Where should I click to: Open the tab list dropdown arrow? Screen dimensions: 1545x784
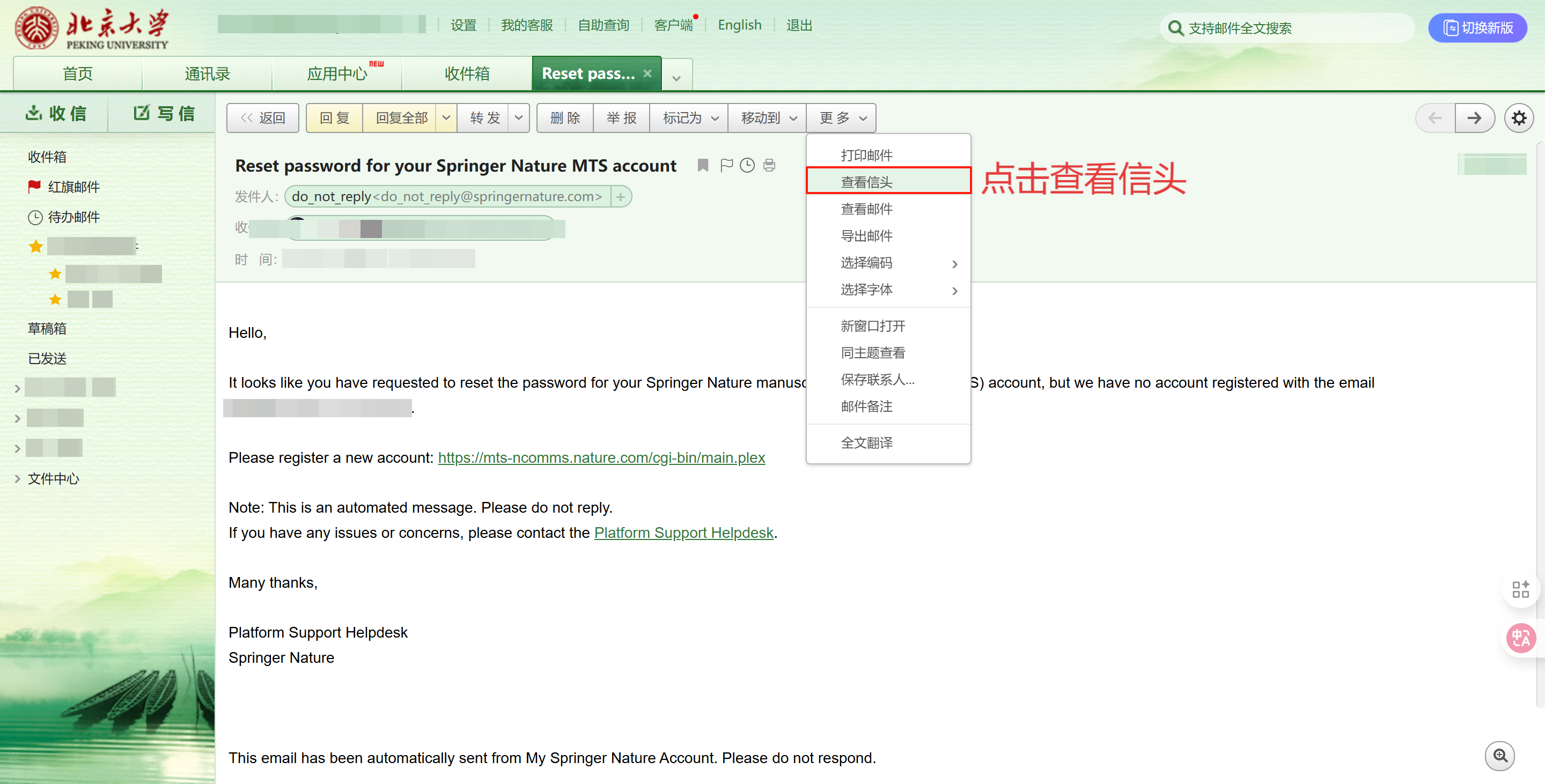tap(676, 77)
